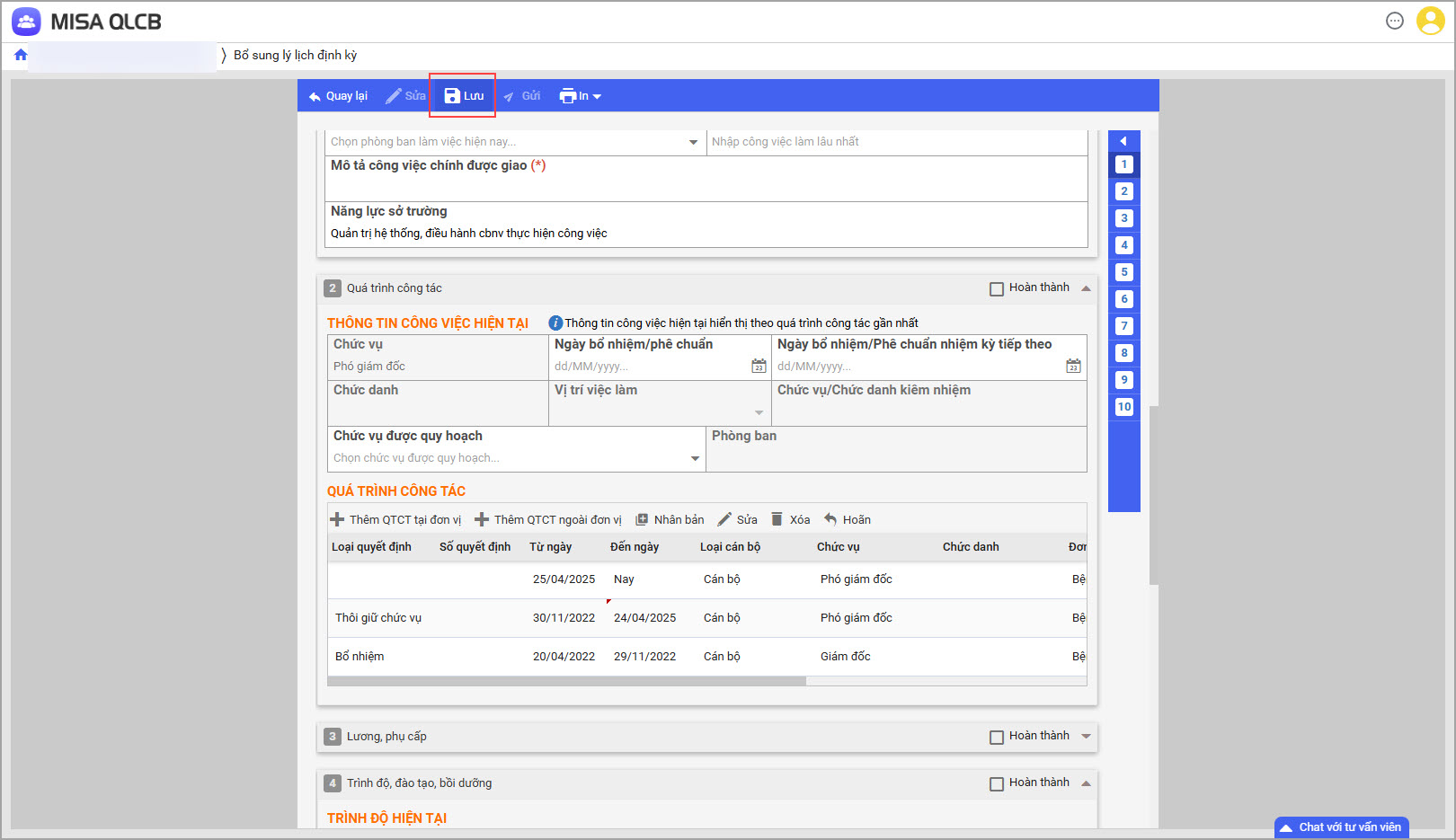
Task: Open calendar for Ngày bổ nhiệm/phê chuẩn
Action: coord(759,366)
